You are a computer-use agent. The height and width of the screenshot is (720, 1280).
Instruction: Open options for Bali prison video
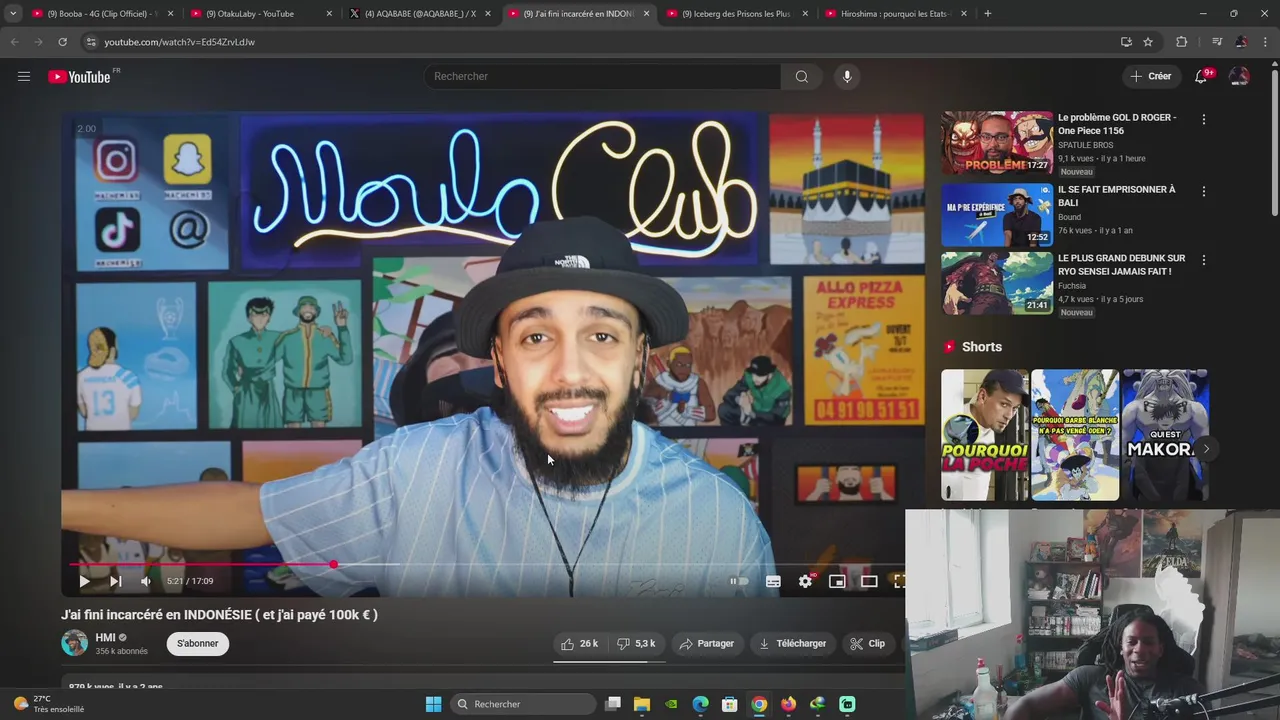point(1203,191)
